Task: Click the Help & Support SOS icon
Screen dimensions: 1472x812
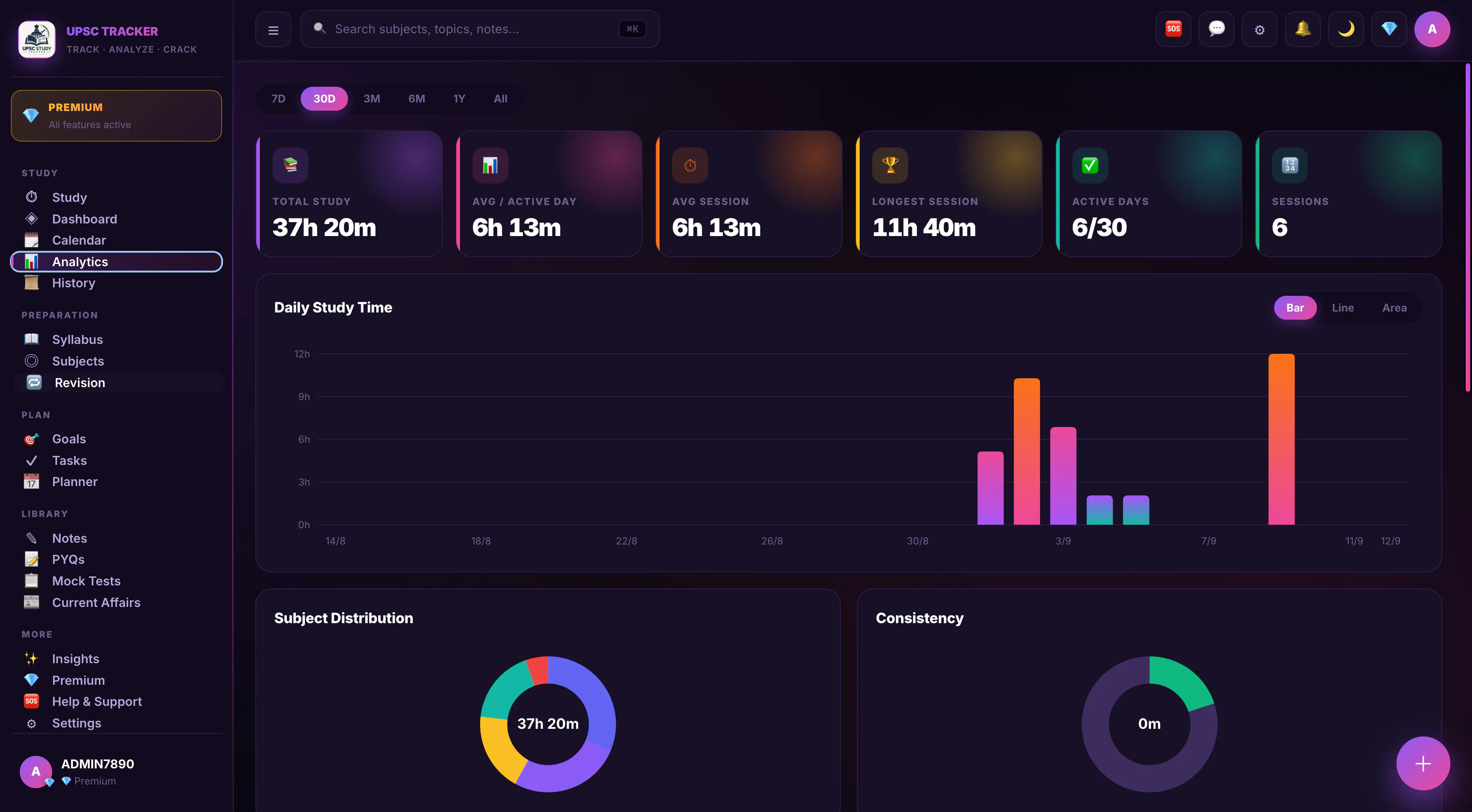Action: [31, 701]
